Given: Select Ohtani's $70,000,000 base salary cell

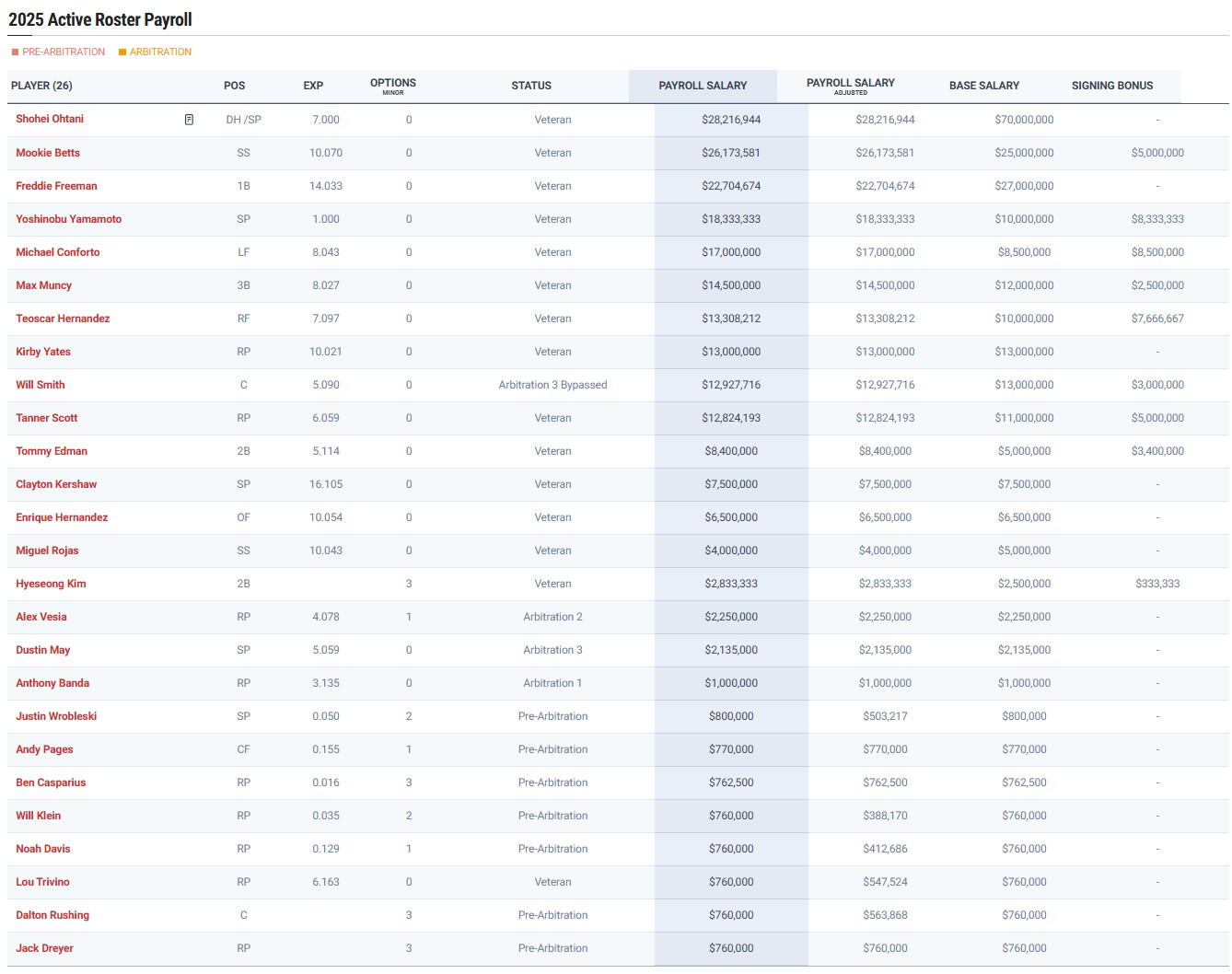Looking at the screenshot, I should coord(1024,120).
